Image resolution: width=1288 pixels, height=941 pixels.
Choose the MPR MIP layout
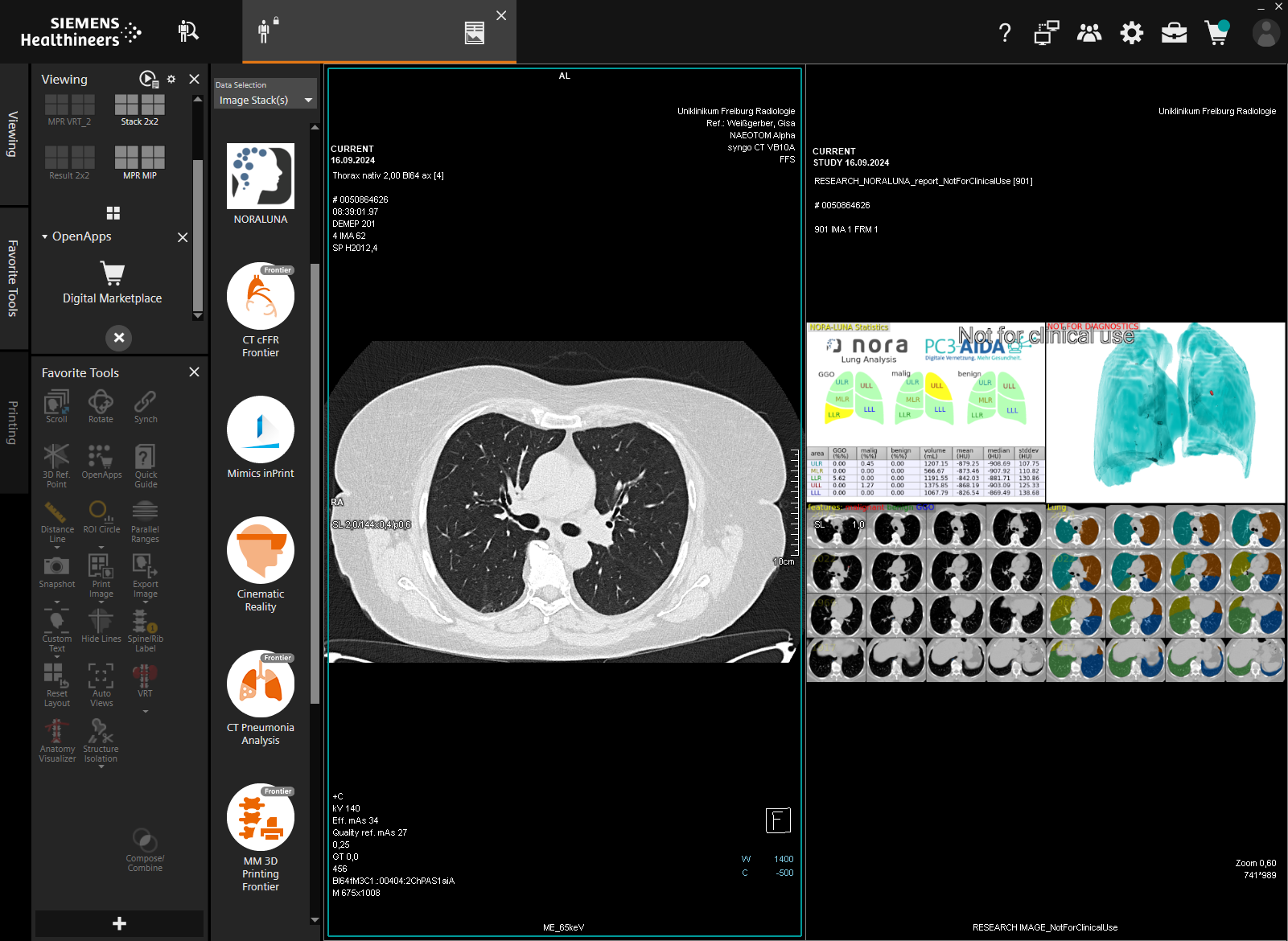[139, 158]
